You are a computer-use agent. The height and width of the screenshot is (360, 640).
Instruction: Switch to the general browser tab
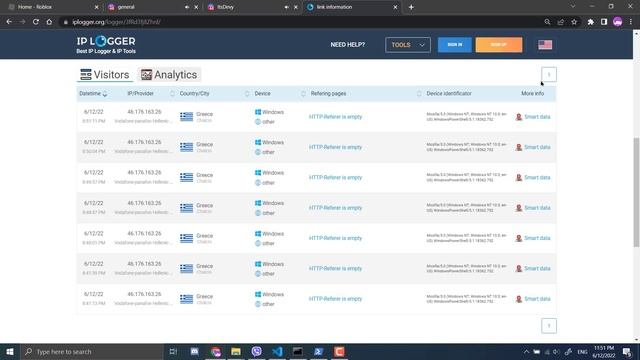[x=153, y=7]
